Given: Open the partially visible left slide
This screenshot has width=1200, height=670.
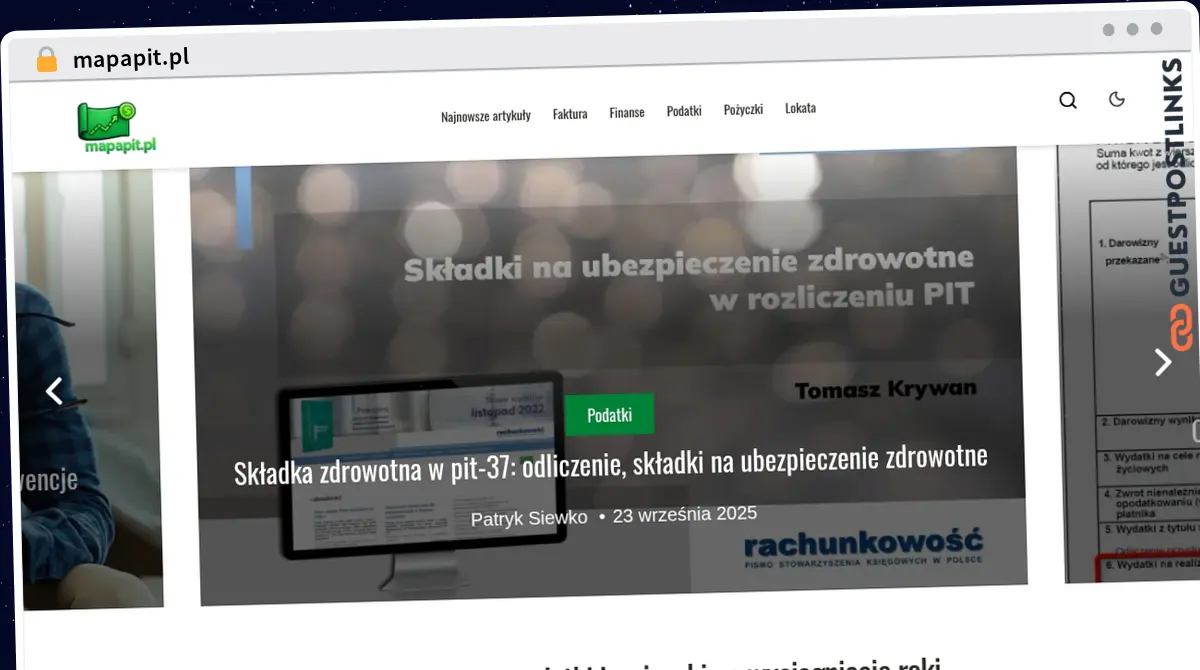Looking at the screenshot, I should point(88,390).
